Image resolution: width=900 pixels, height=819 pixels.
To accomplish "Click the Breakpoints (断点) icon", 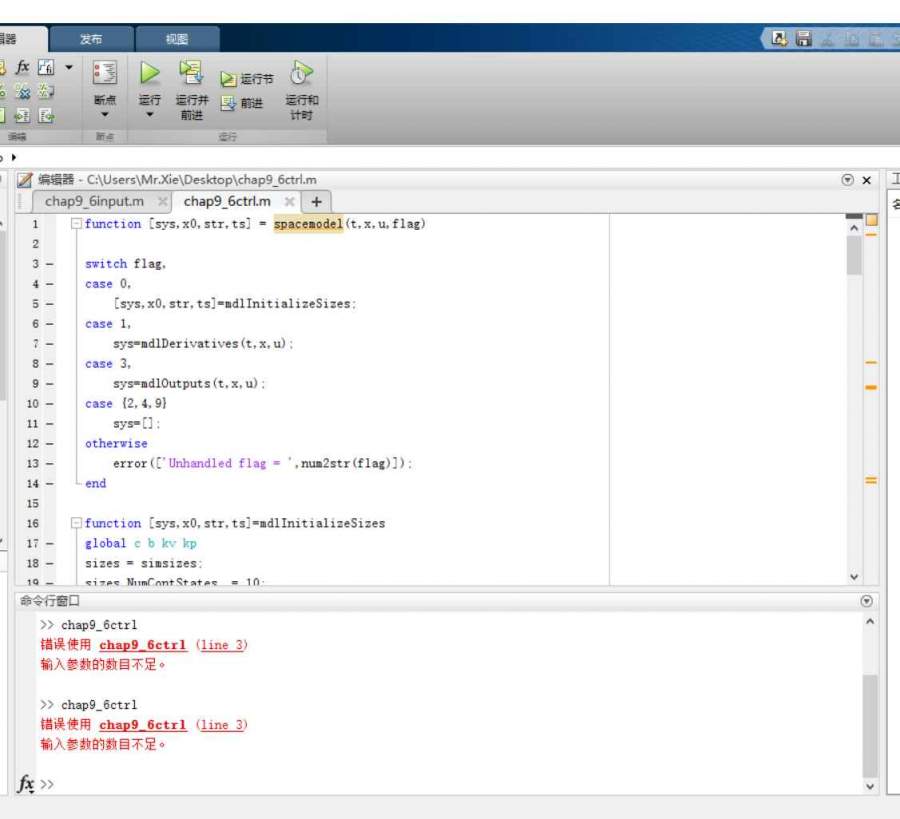I will [104, 73].
